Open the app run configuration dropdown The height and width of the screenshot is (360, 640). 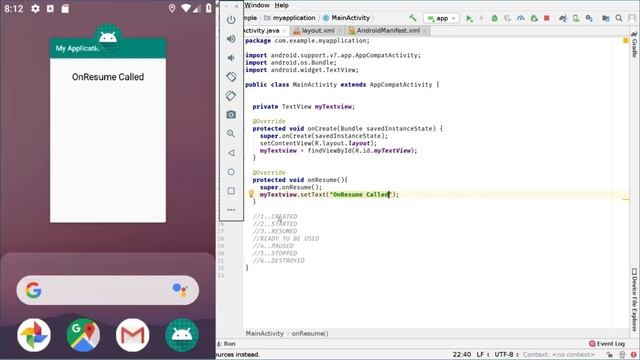pyautogui.click(x=441, y=18)
